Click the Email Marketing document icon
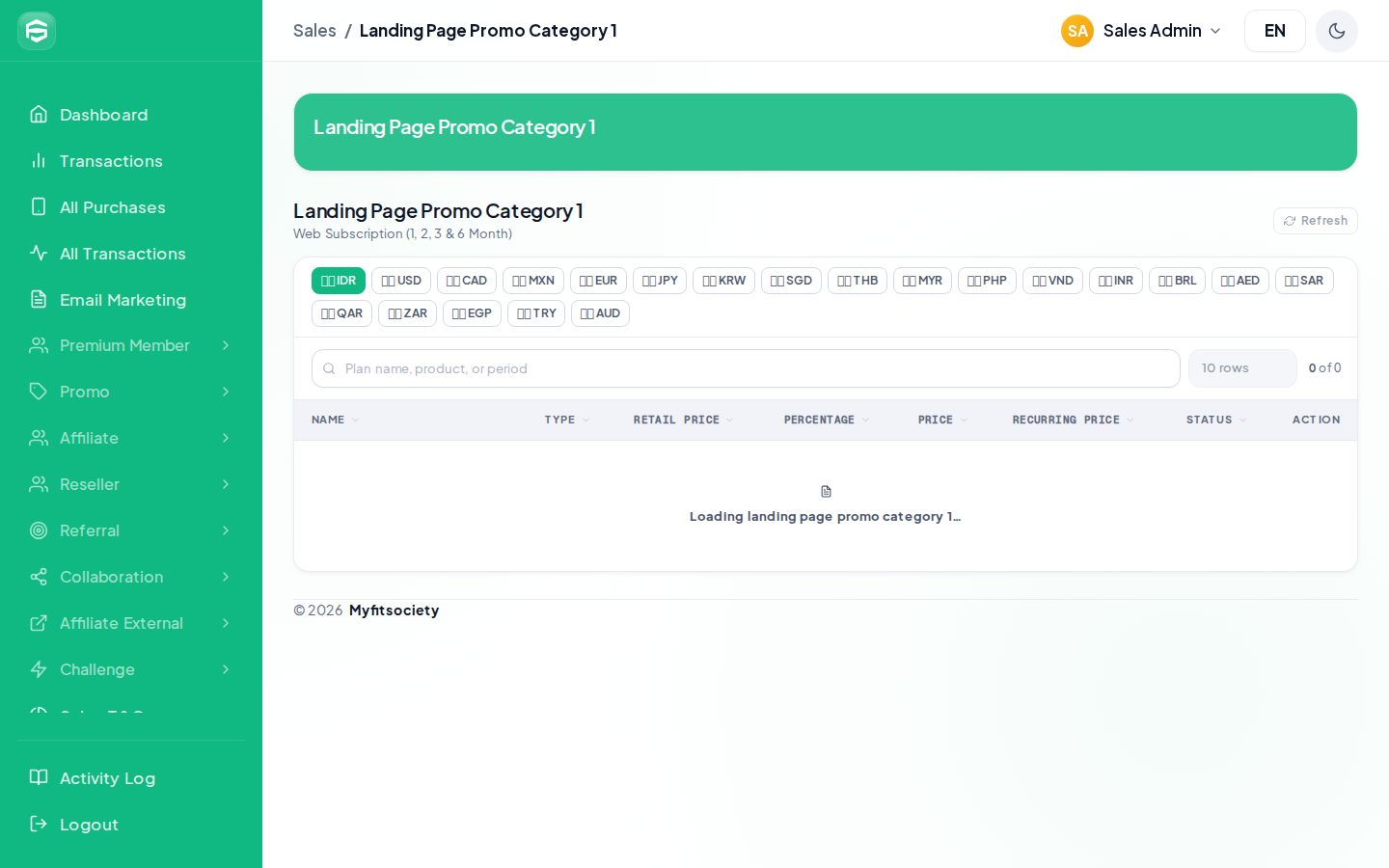 39,300
